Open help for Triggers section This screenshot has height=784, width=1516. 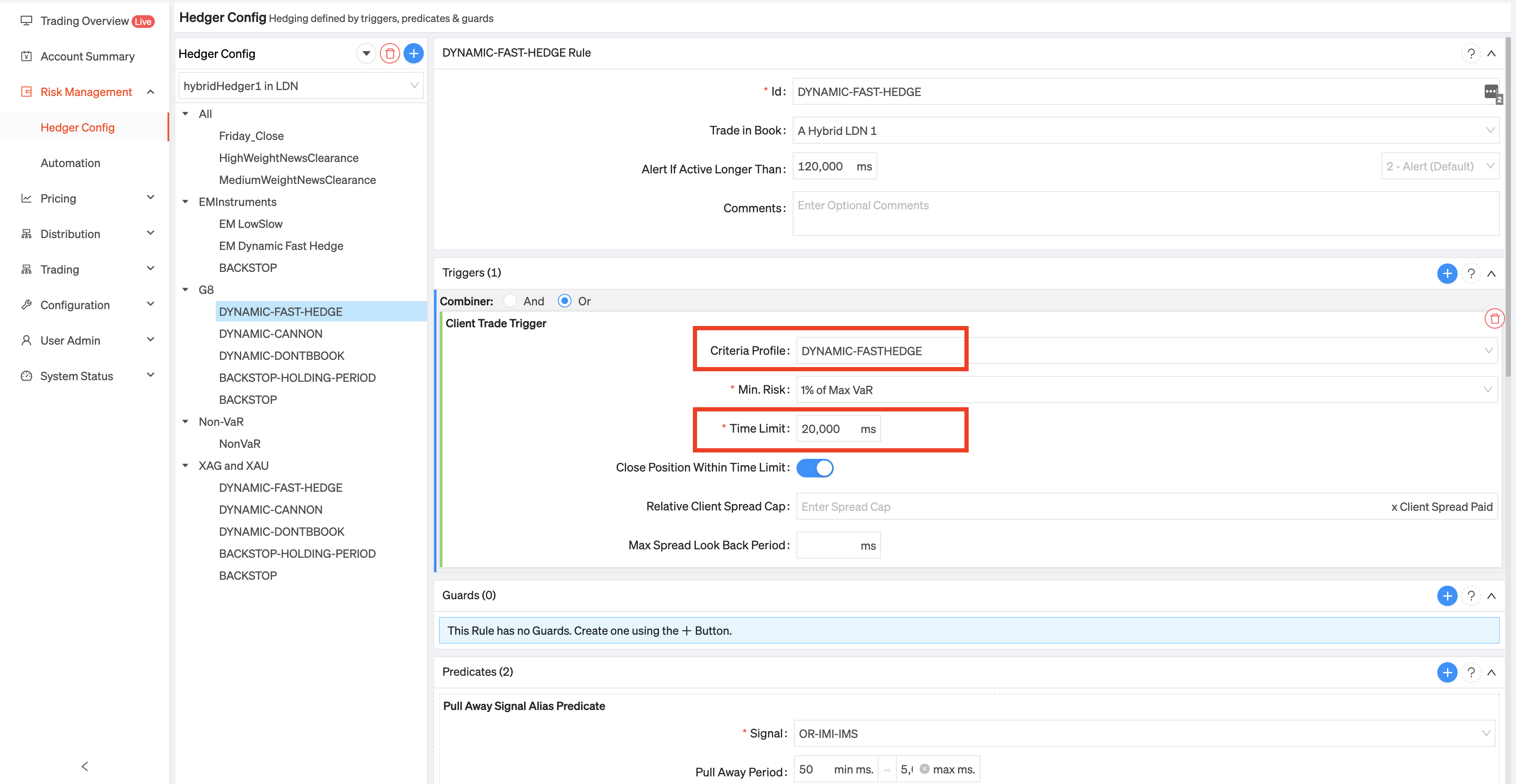pyautogui.click(x=1471, y=274)
